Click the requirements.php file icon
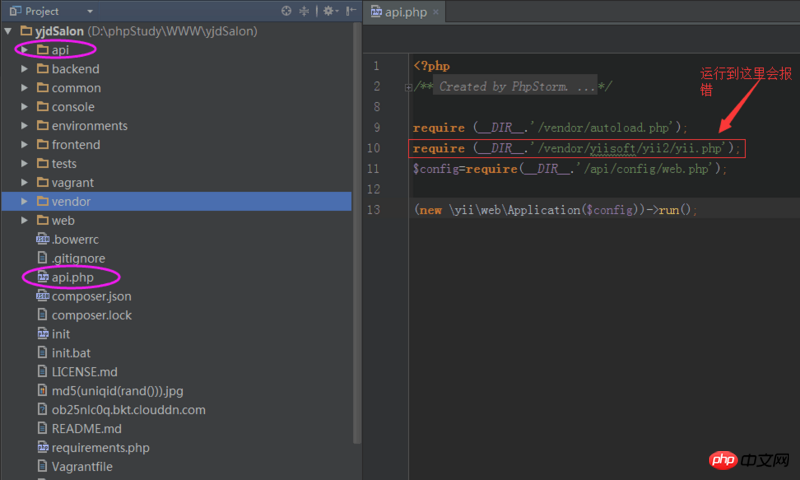The width and height of the screenshot is (800, 480). click(x=43, y=447)
